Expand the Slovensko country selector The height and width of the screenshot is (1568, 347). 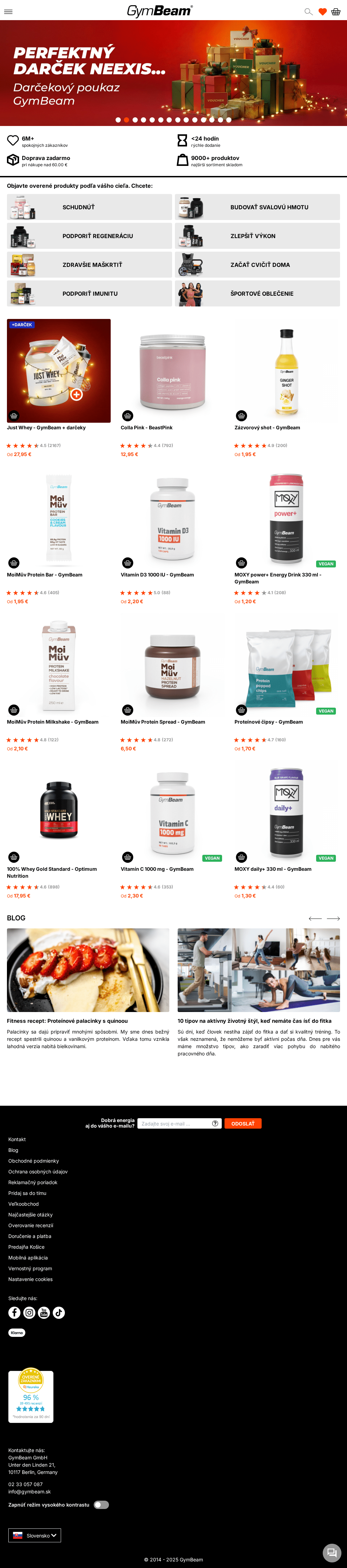tap(35, 1536)
